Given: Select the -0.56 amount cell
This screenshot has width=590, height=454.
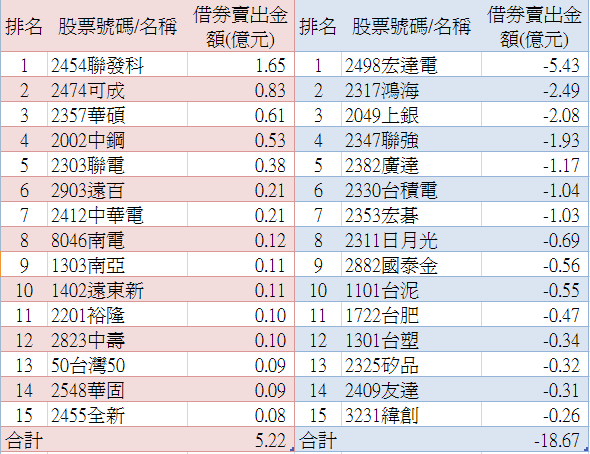Looking at the screenshot, I should pos(535,265).
